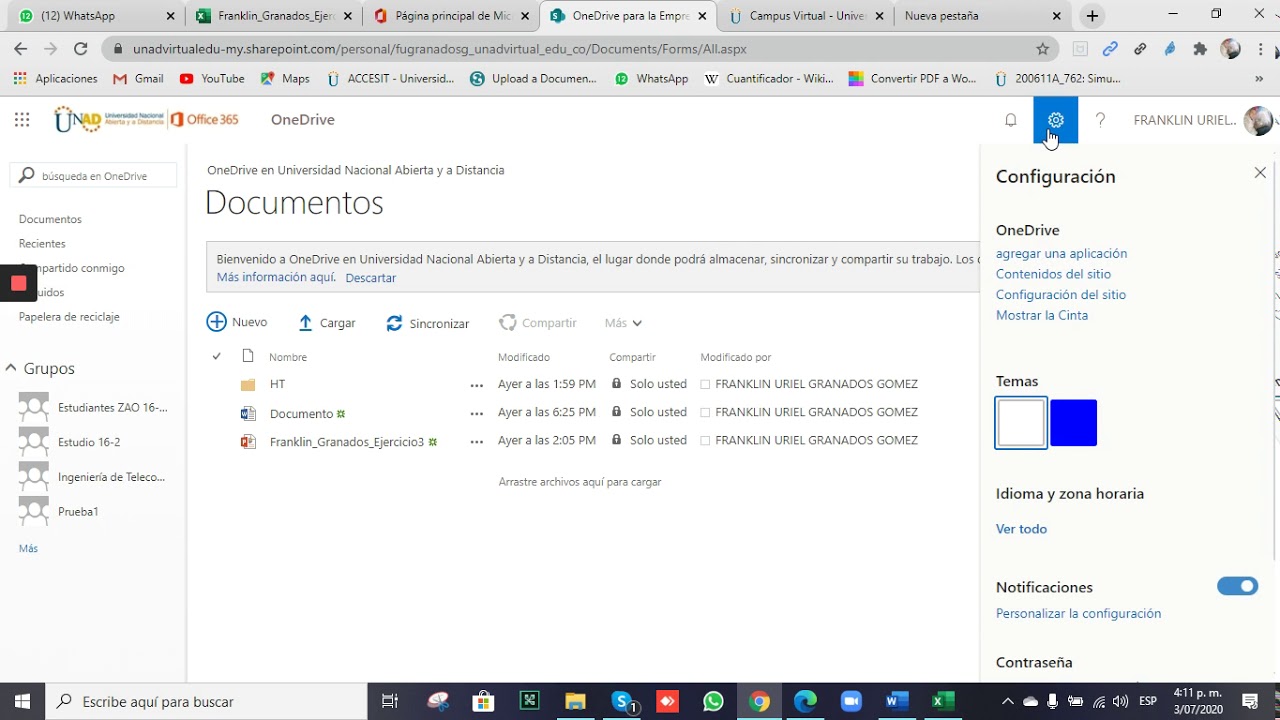Toggle the select-all checkmark in list header
1280x720 pixels.
(216, 357)
